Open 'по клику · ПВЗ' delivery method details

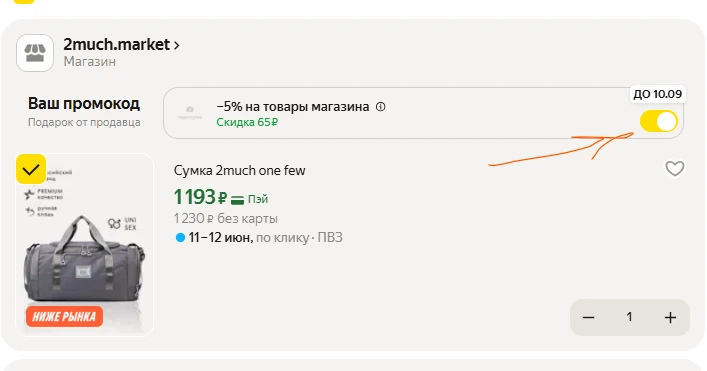click(x=299, y=238)
